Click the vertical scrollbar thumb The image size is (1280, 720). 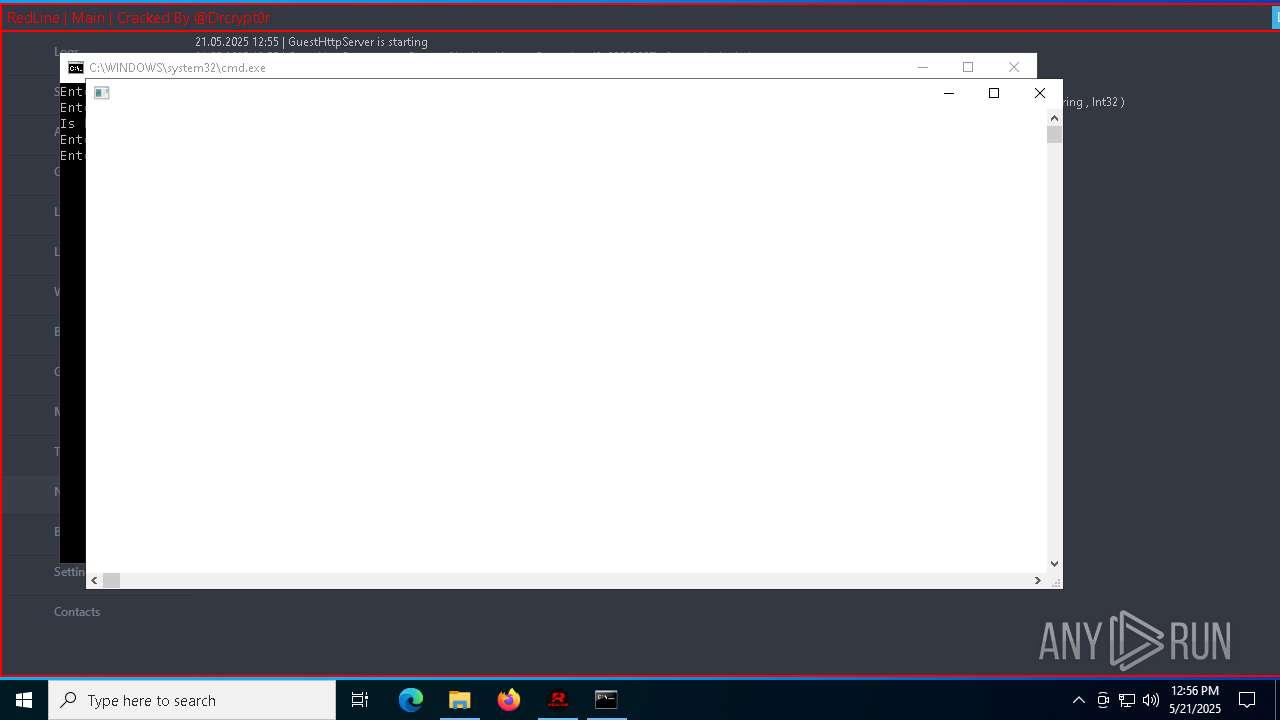[x=1054, y=134]
